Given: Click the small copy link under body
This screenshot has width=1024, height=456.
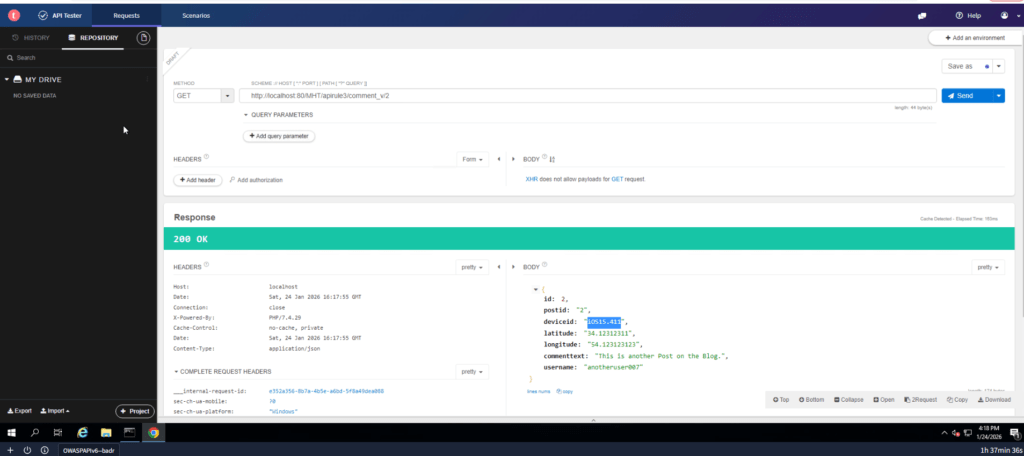Looking at the screenshot, I should coord(564,391).
